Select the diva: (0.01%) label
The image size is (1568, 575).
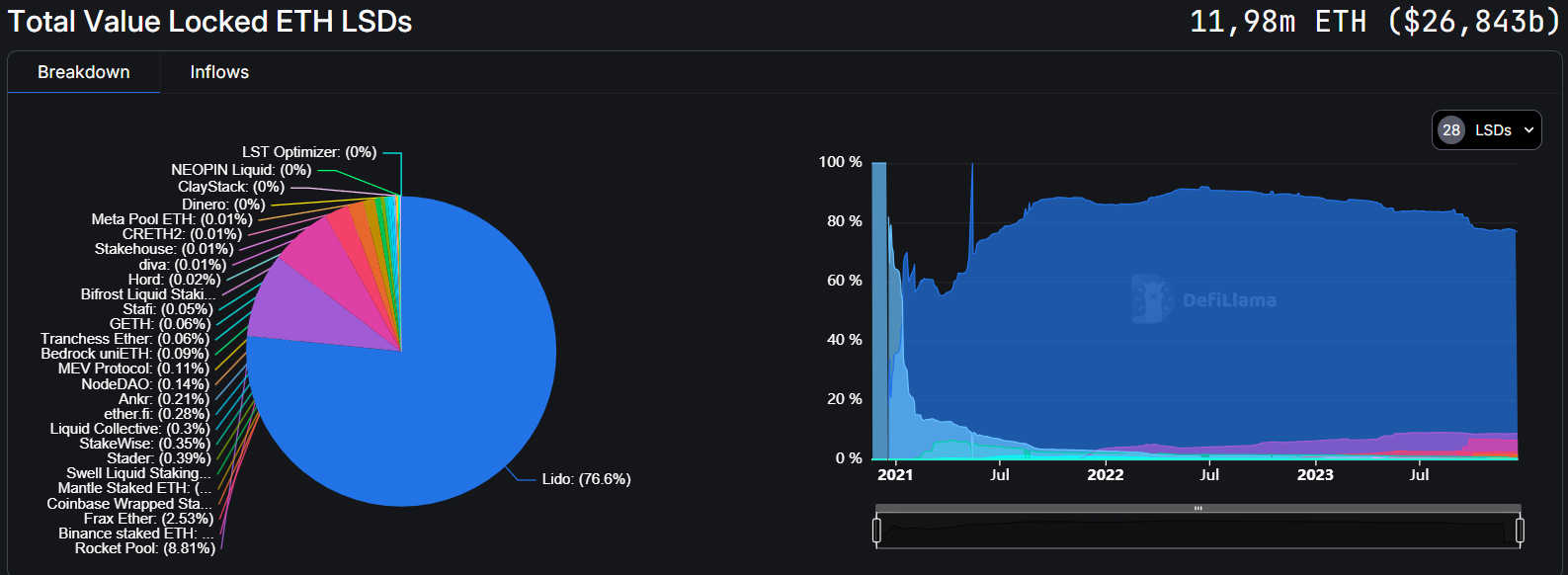pos(183,265)
